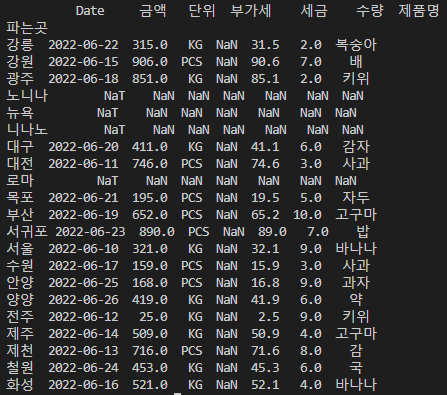The height and width of the screenshot is (395, 447).
Task: Click the product name 밥
Action: click(x=363, y=232)
